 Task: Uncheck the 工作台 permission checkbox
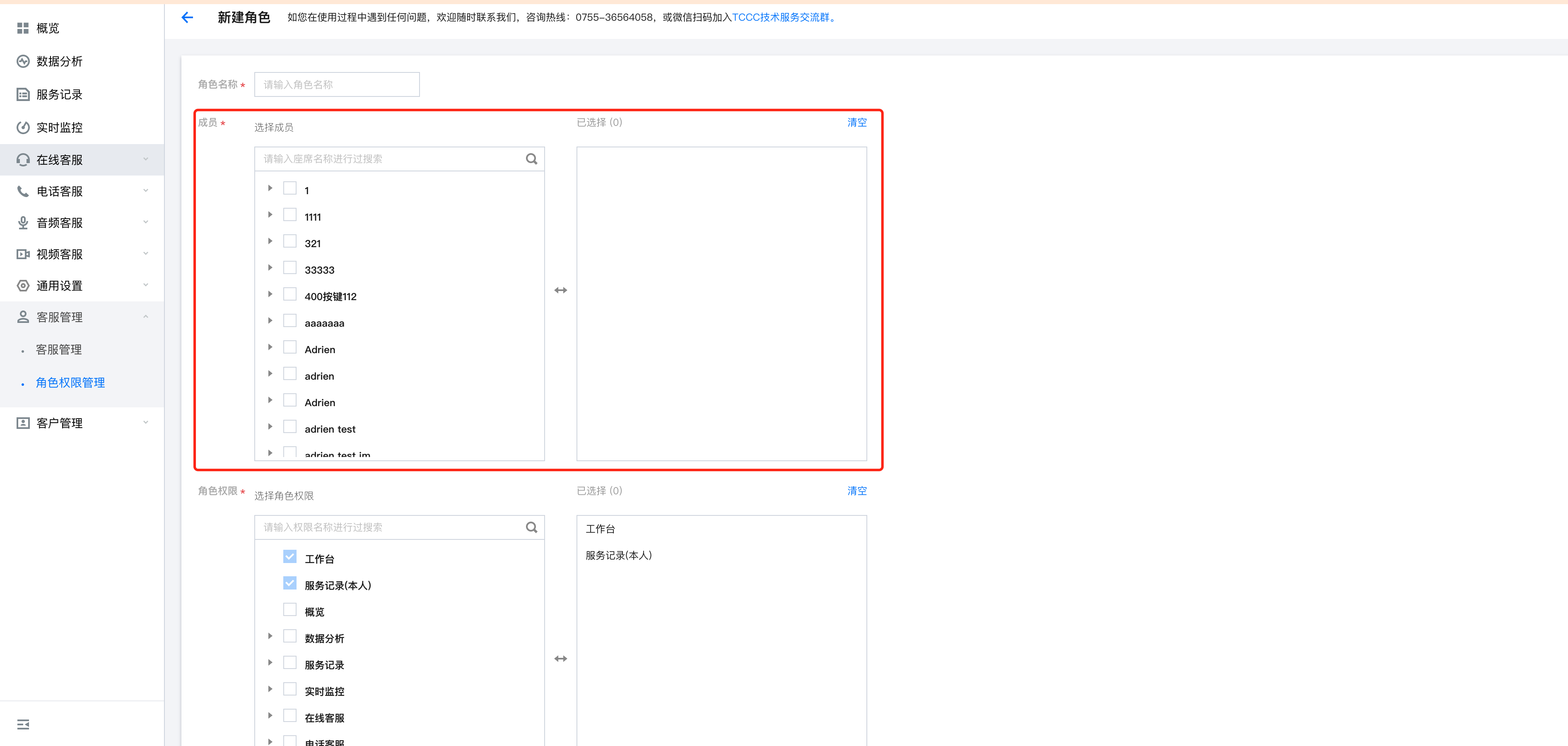tap(290, 557)
